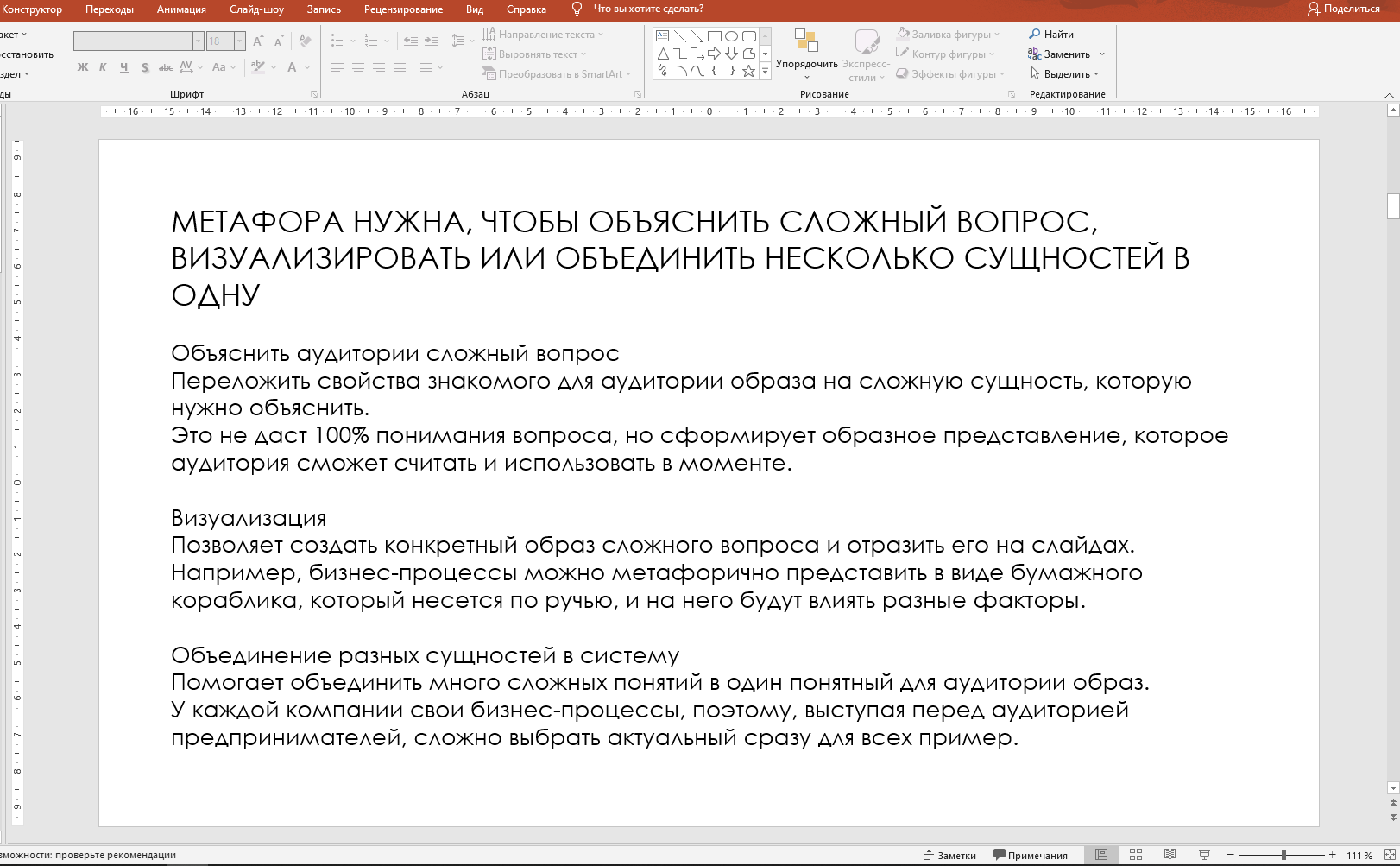Align text right in Абзац group
This screenshot has width=1400, height=866.
[379, 67]
